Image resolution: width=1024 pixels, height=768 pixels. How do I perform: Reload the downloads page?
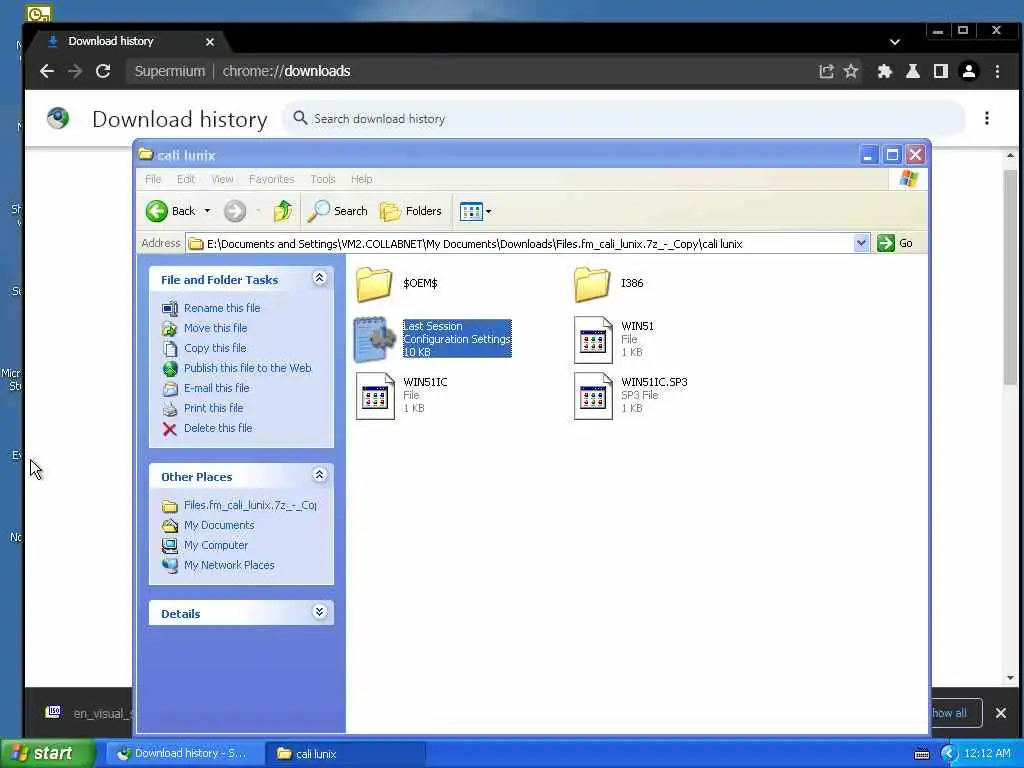[x=103, y=71]
